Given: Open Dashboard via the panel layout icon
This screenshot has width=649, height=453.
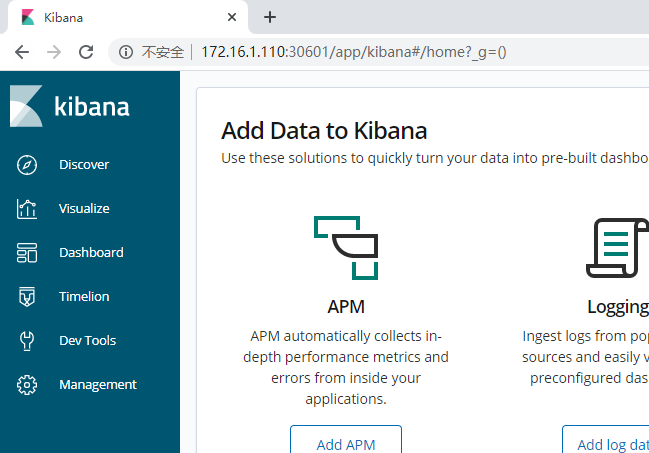Looking at the screenshot, I should 27,253.
